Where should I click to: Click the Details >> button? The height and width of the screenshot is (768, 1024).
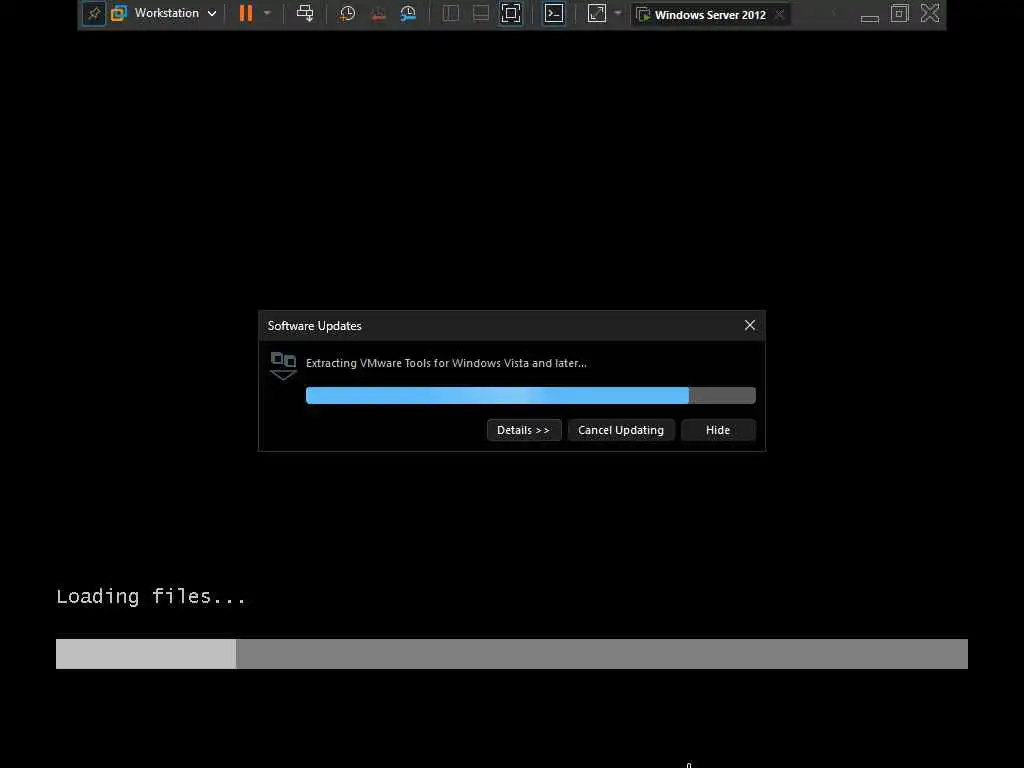524,430
